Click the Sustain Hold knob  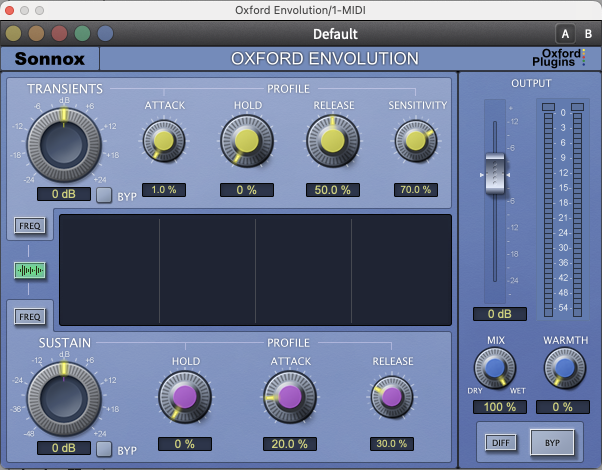tap(185, 397)
